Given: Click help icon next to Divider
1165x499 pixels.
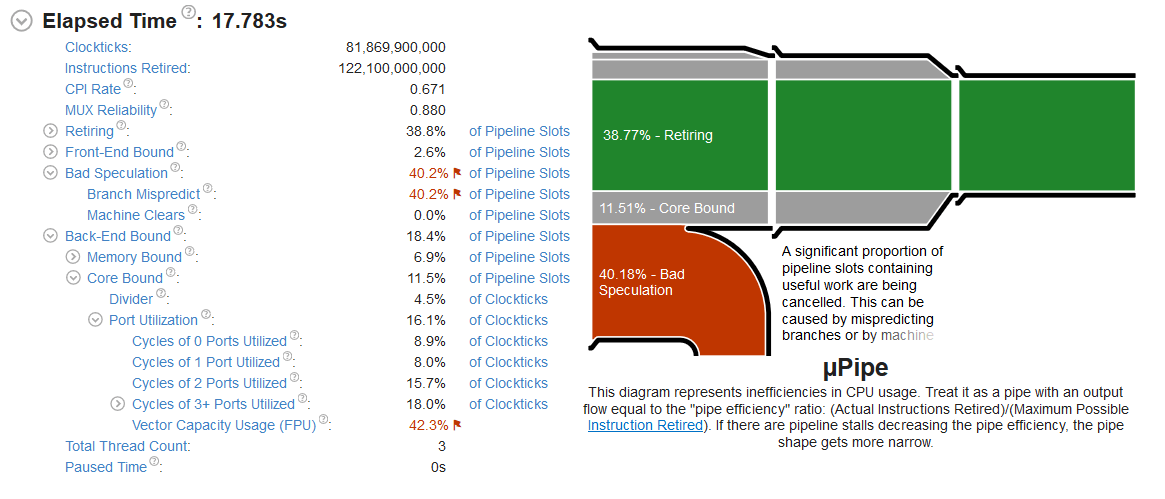Looking at the screenshot, I should tap(161, 295).
